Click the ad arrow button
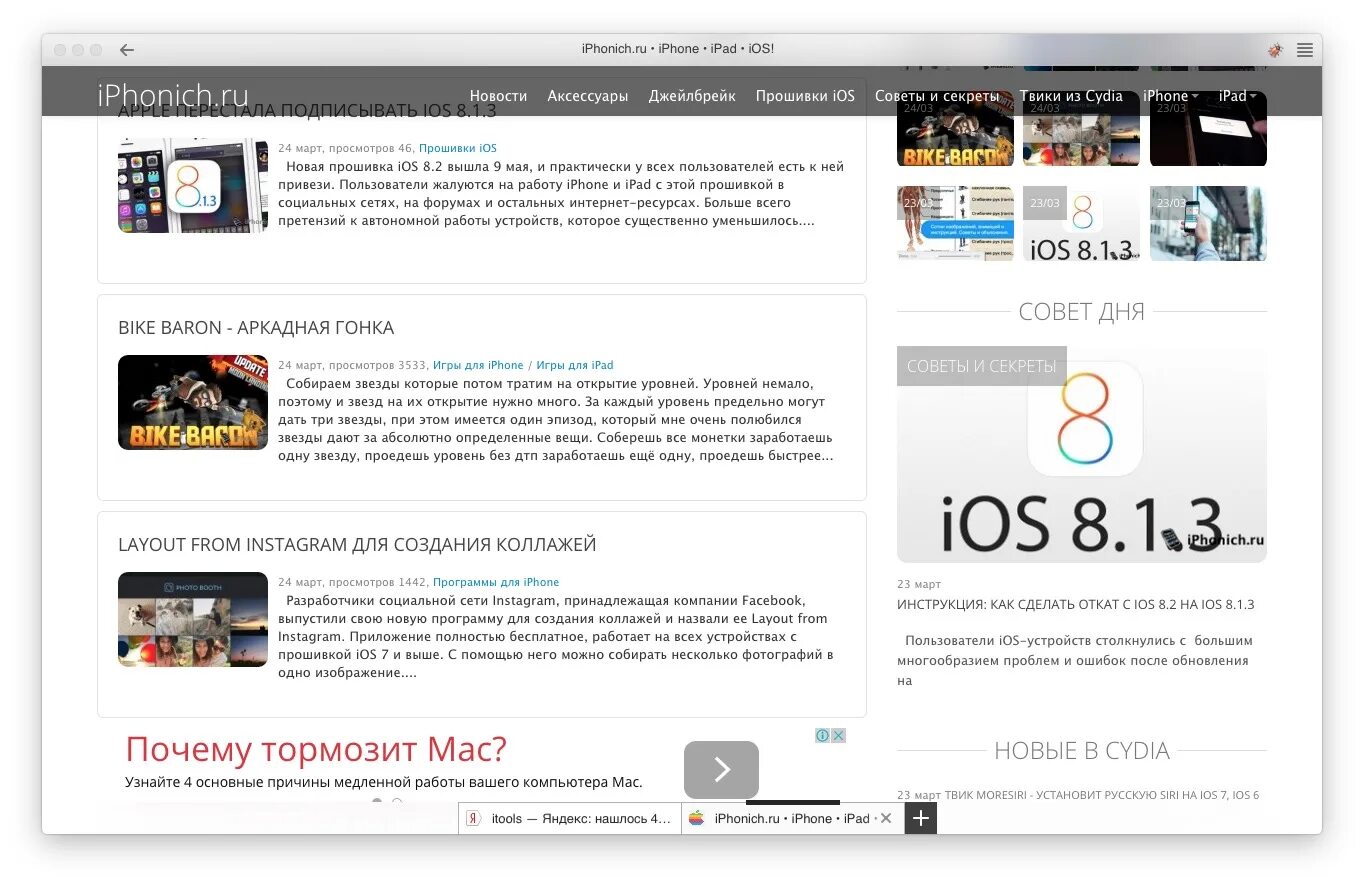The image size is (1364, 884). coord(721,770)
